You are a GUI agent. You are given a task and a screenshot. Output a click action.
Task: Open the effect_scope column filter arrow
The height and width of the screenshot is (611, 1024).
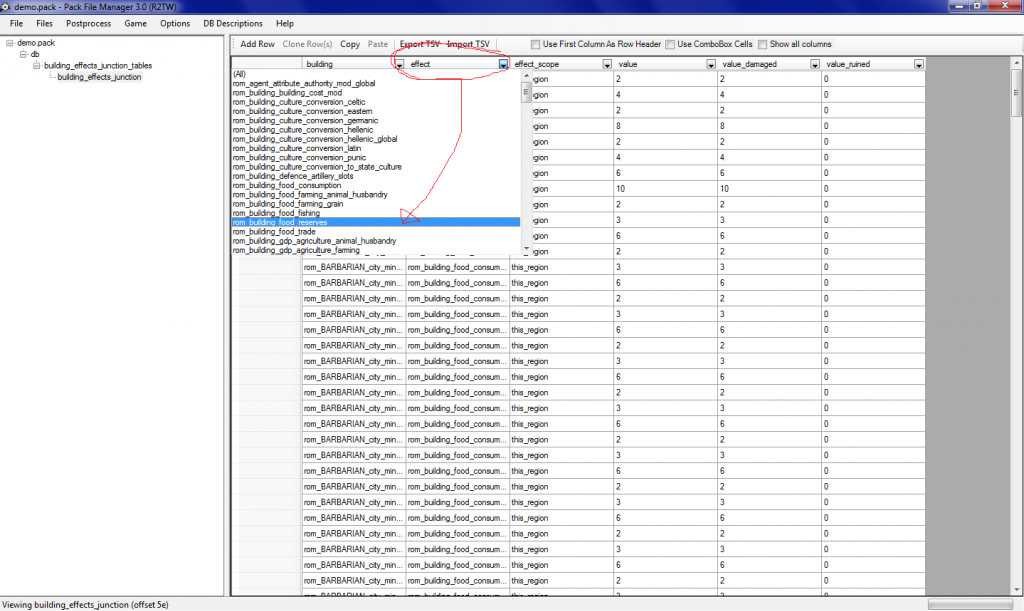pyautogui.click(x=607, y=64)
